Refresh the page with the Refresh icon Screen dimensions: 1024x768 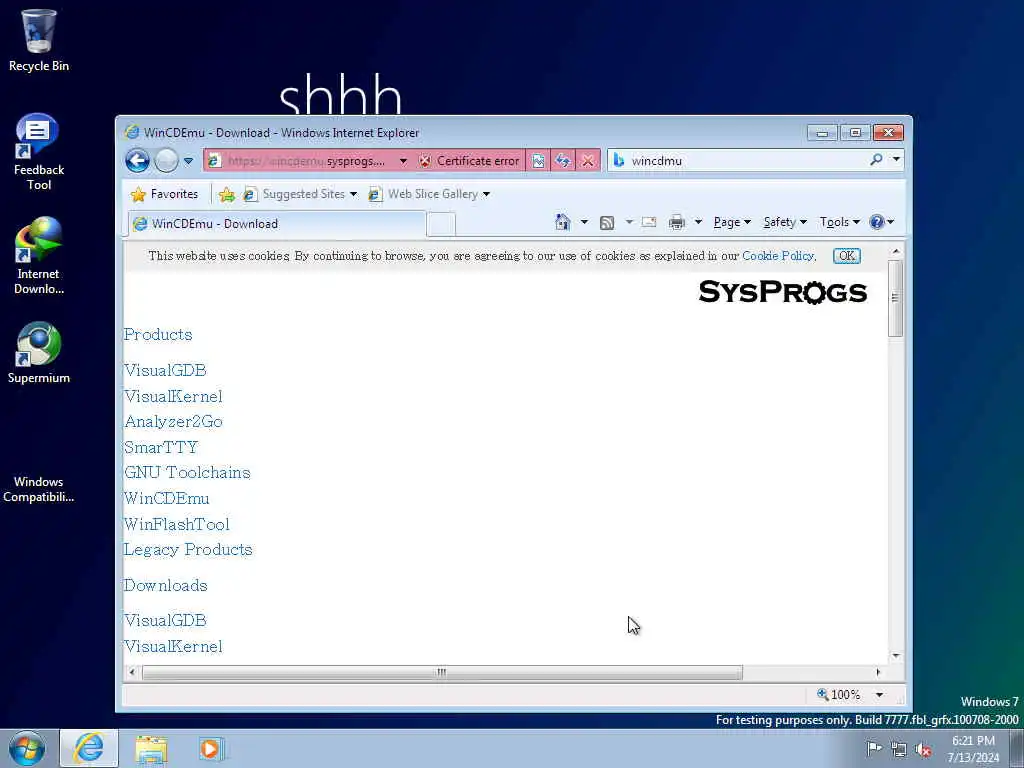563,161
